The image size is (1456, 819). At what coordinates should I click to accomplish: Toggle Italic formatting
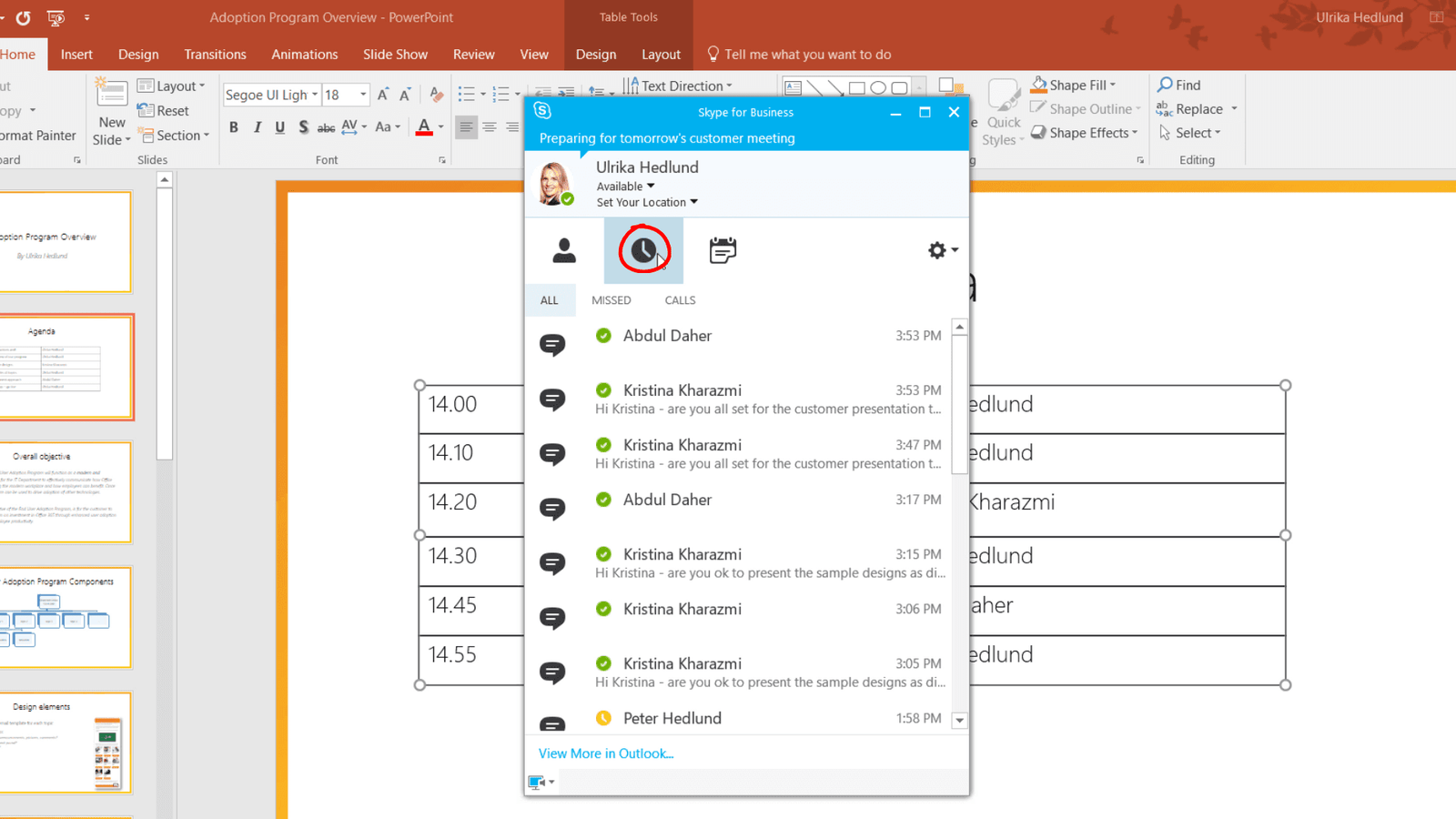pyautogui.click(x=257, y=127)
